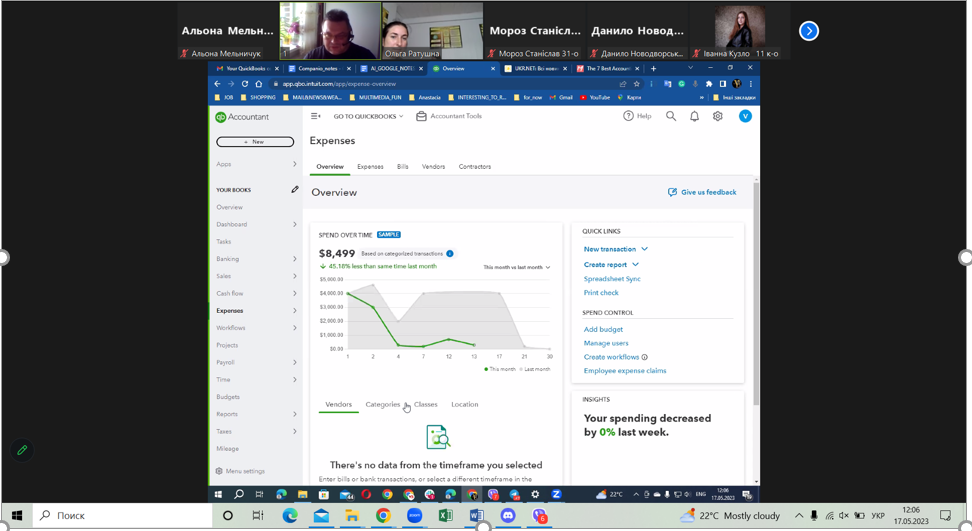Open the Add budget link
Viewport: 972px width, 531px height.
pyautogui.click(x=603, y=330)
